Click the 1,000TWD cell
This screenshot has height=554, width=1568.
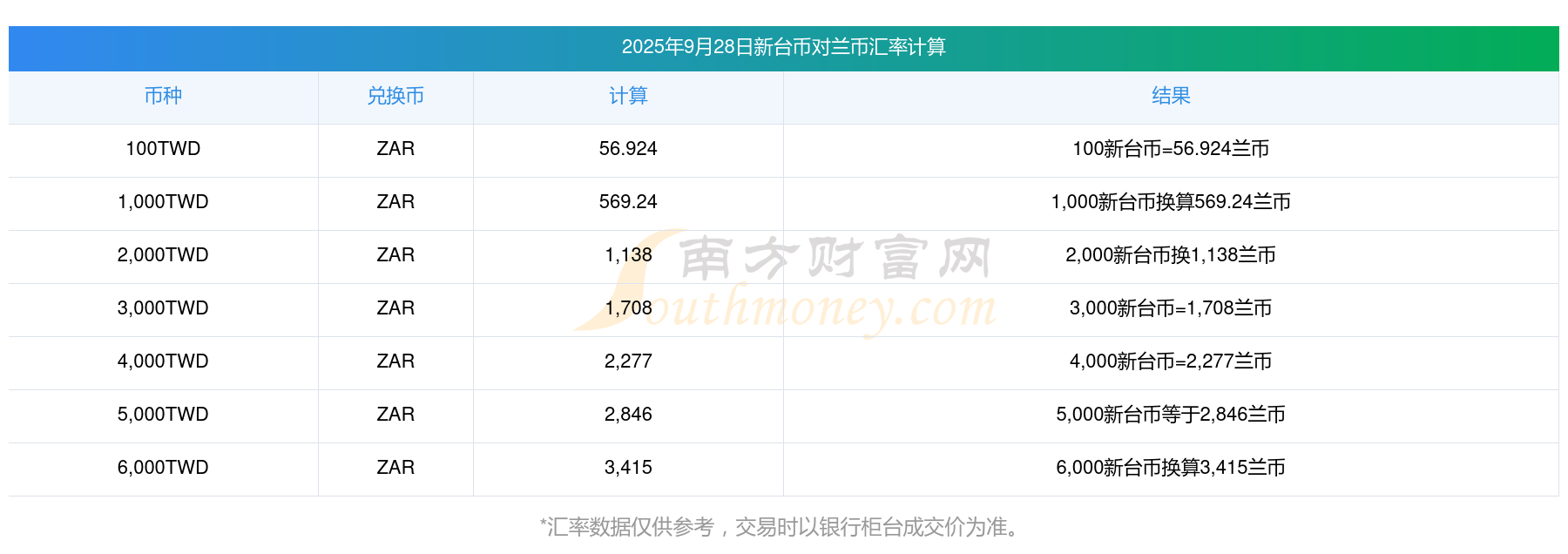(x=163, y=202)
